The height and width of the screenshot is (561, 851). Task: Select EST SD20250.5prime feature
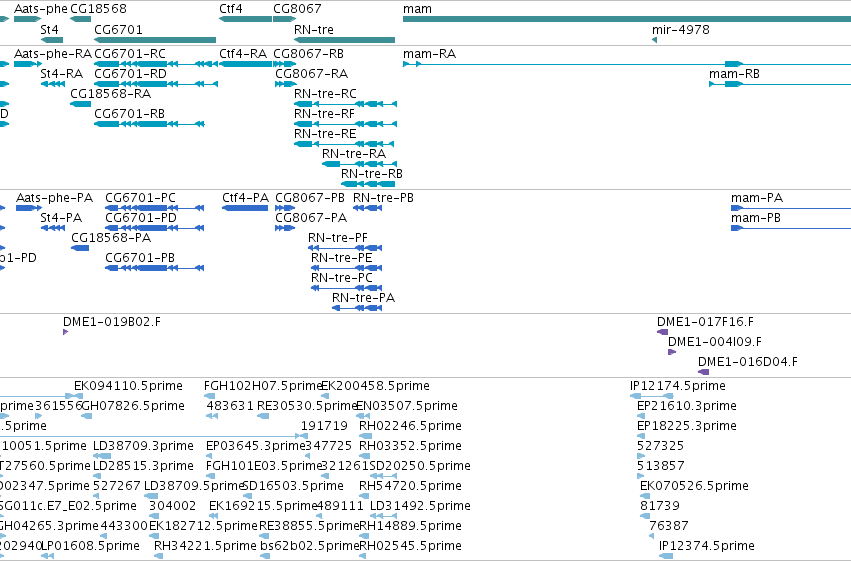pos(384,476)
